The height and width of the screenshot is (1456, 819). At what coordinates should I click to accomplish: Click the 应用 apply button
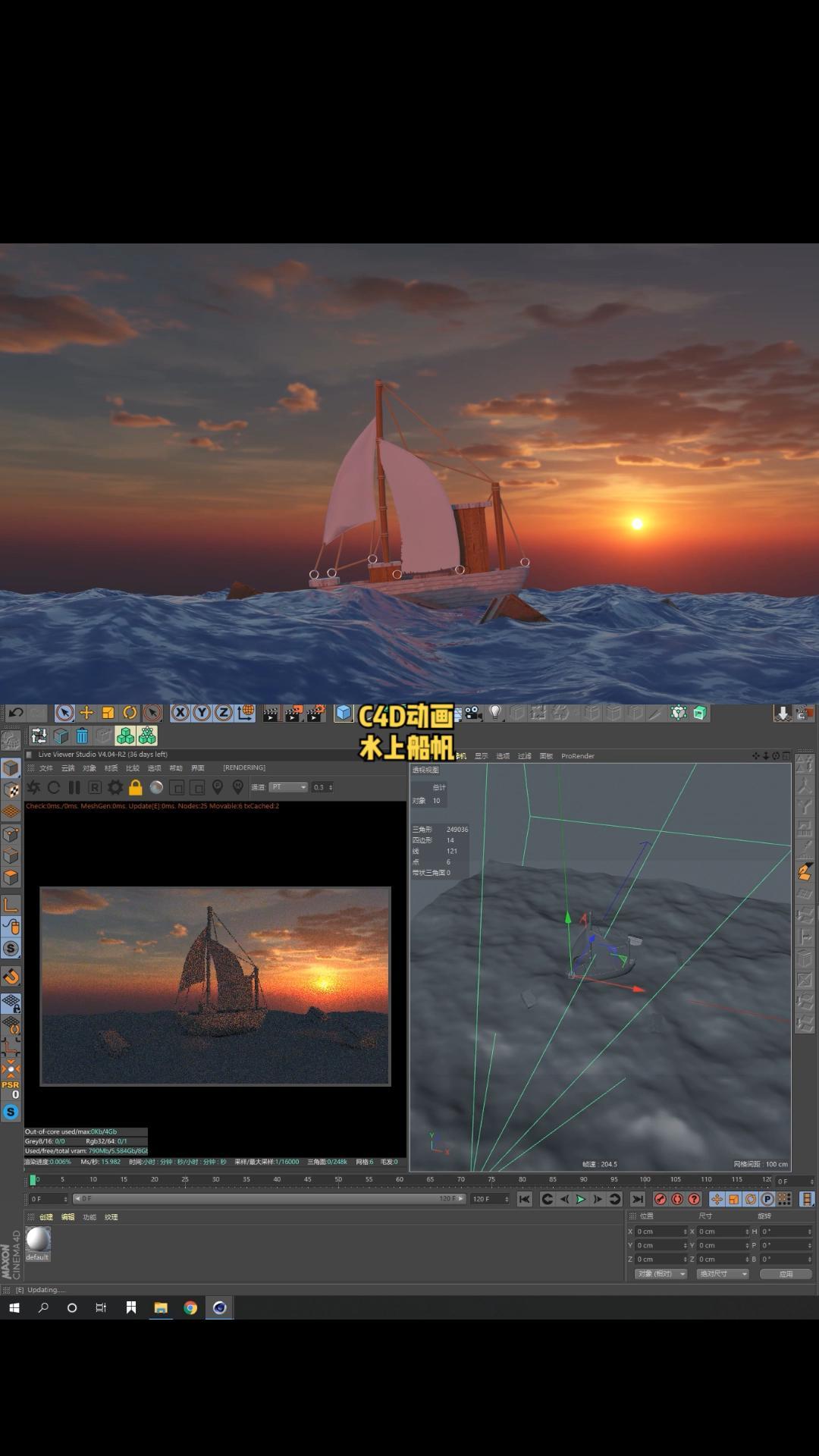point(786,1274)
